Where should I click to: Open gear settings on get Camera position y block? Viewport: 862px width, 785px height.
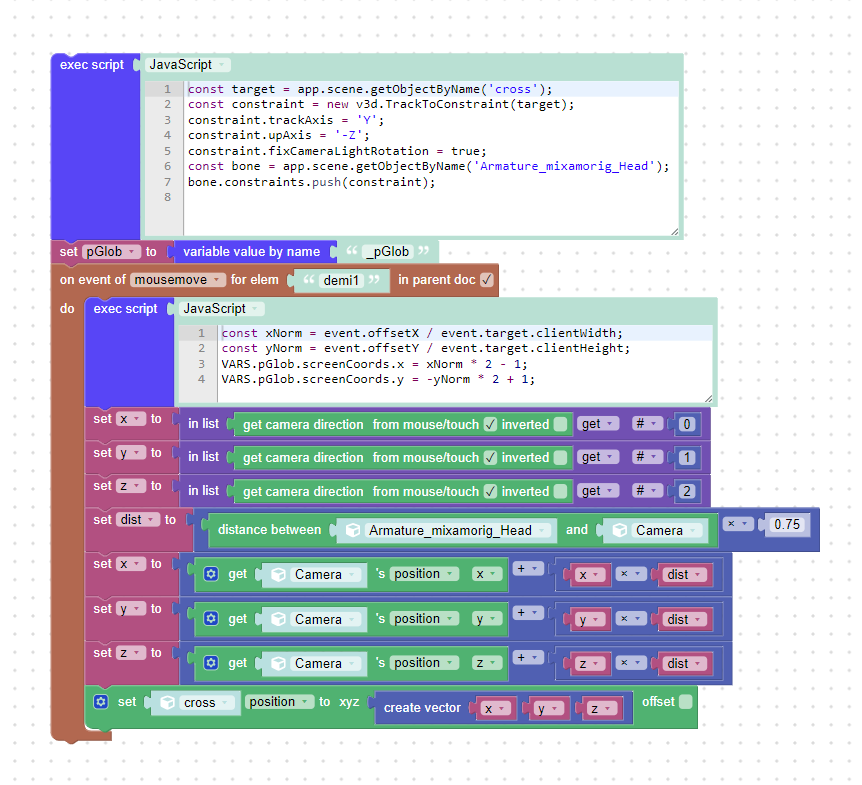click(211, 618)
